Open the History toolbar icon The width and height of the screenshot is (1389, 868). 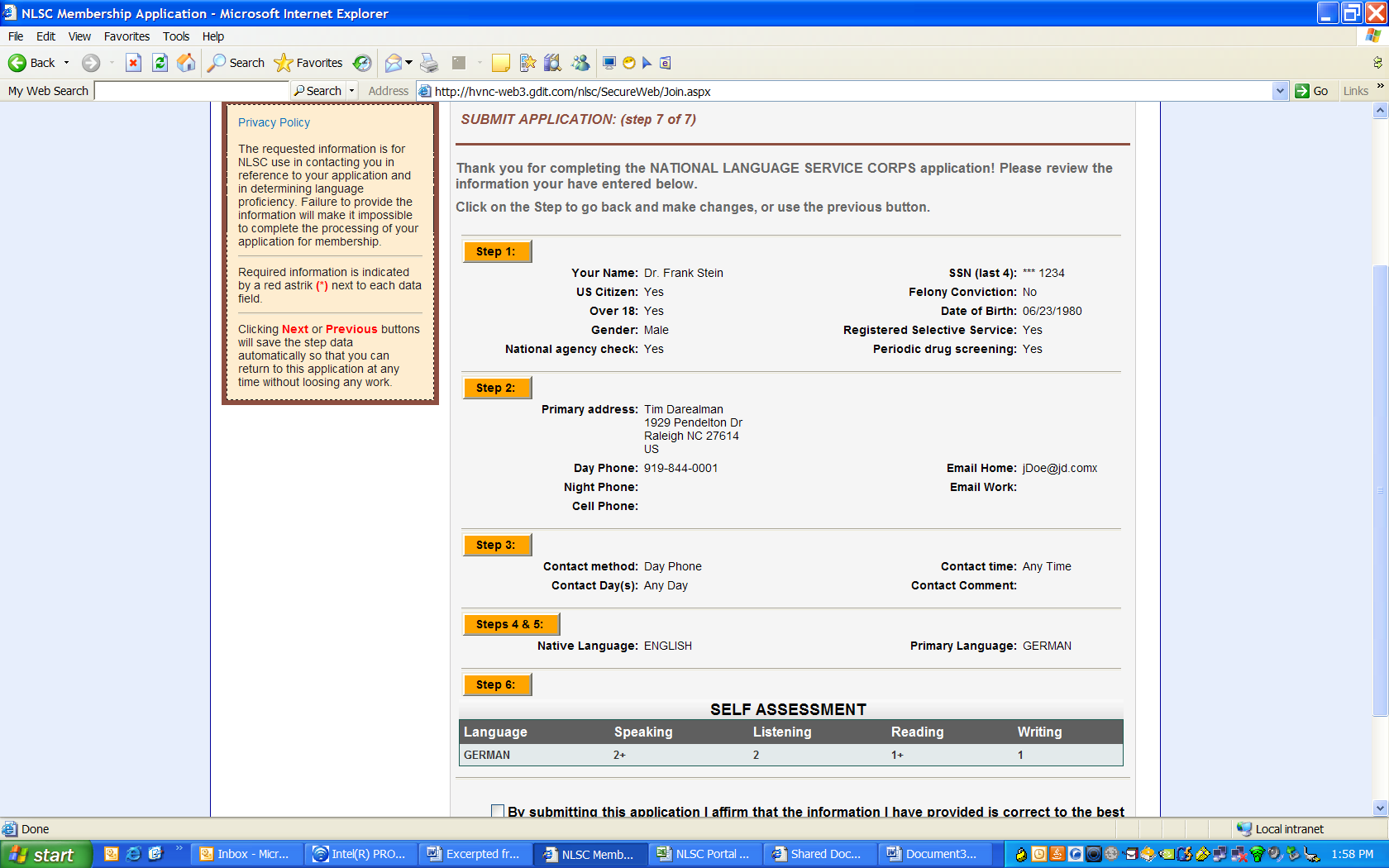pyautogui.click(x=362, y=63)
